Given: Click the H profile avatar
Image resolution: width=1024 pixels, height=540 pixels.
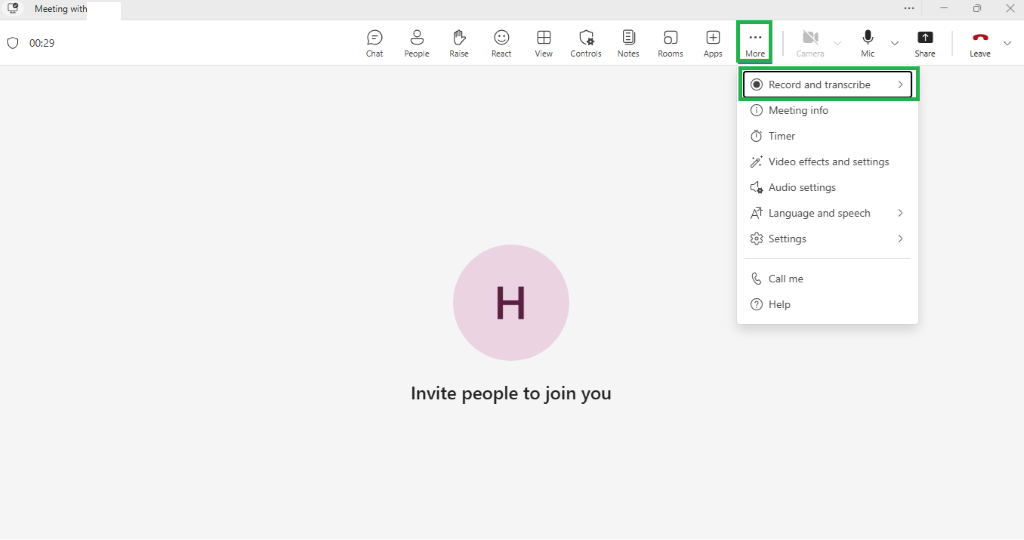Looking at the screenshot, I should [x=511, y=302].
